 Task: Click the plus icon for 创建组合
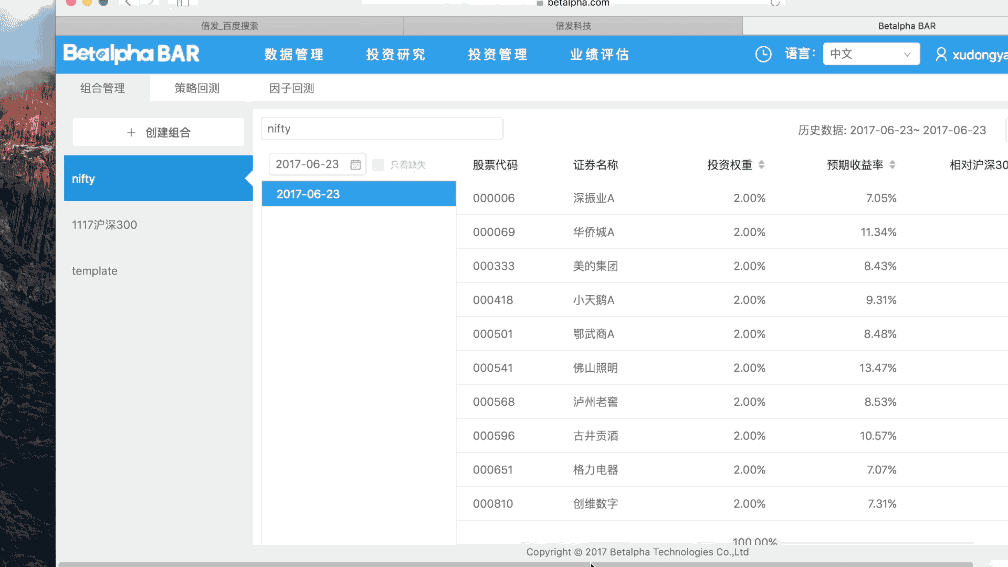click(x=131, y=132)
